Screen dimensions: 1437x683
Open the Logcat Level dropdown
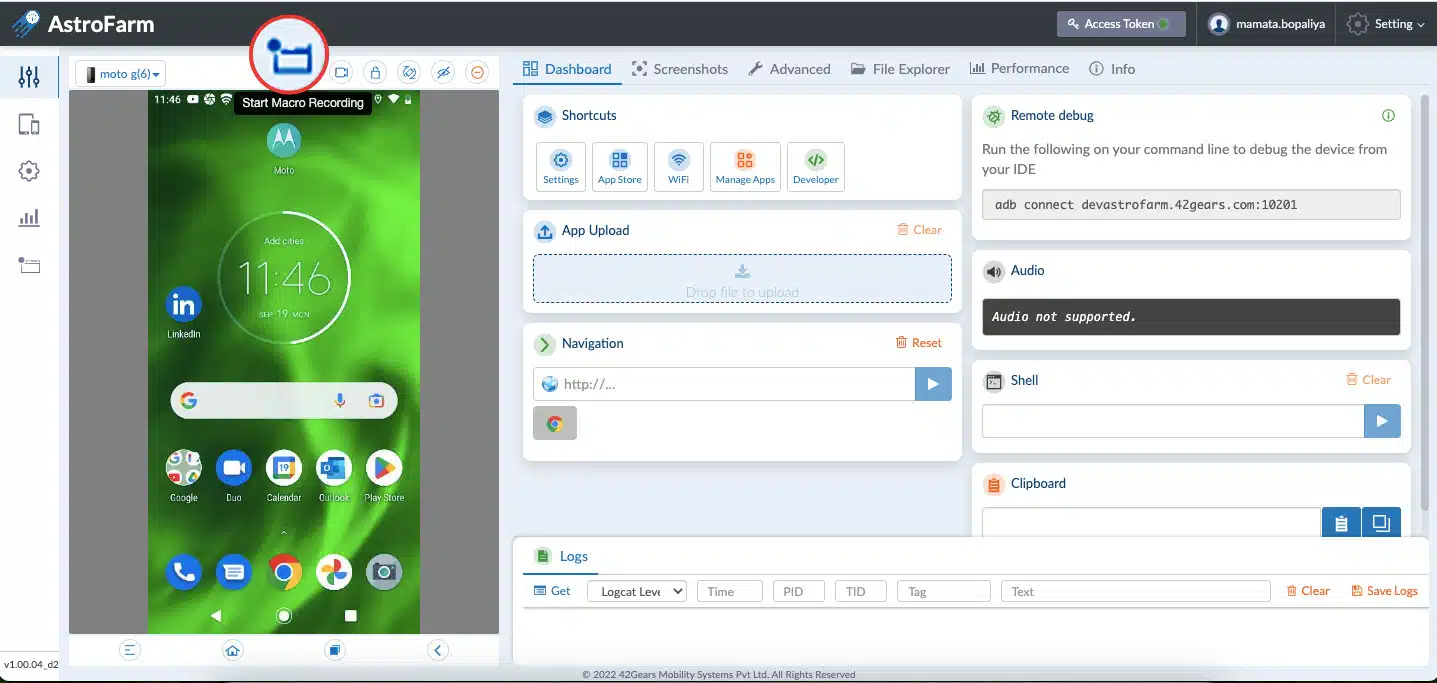(x=637, y=591)
